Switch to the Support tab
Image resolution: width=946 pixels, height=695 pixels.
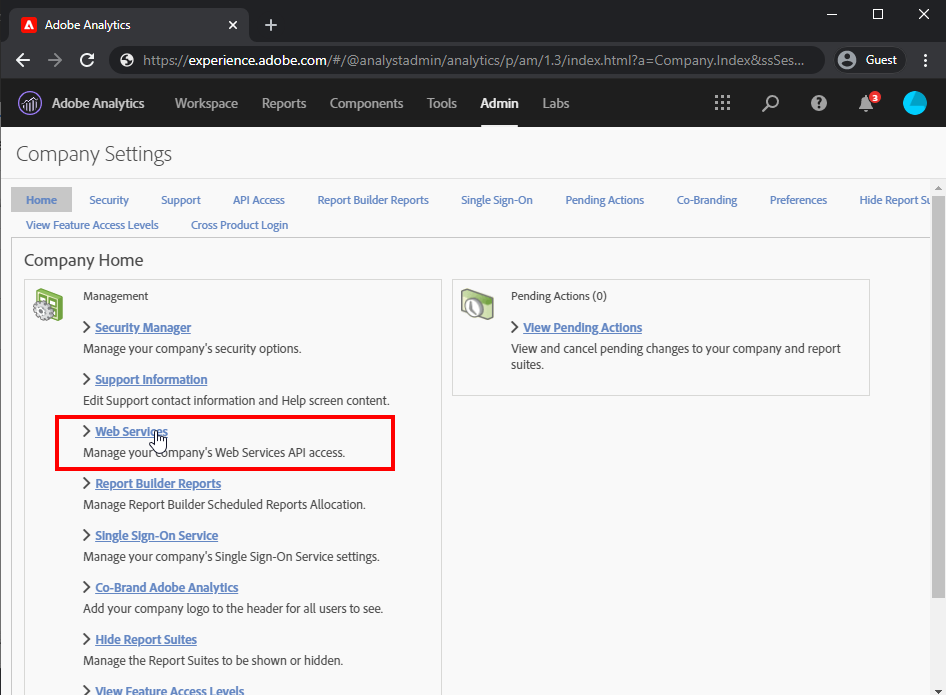181,200
